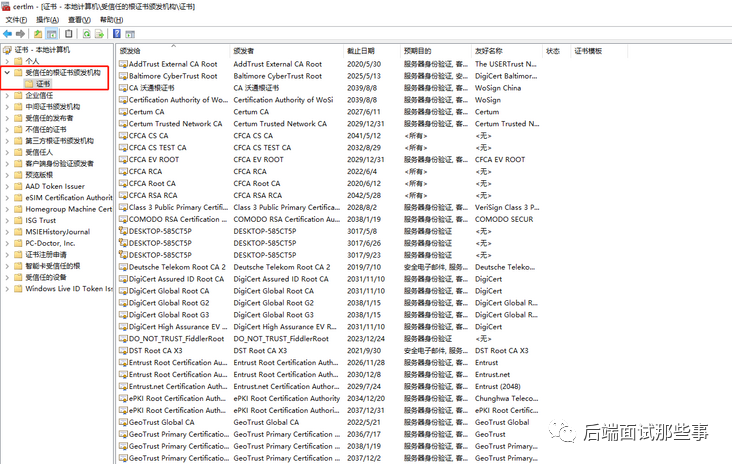Select the 证书注册申请 tree item
Viewport: 732px width, 464px height.
click(x=46, y=254)
